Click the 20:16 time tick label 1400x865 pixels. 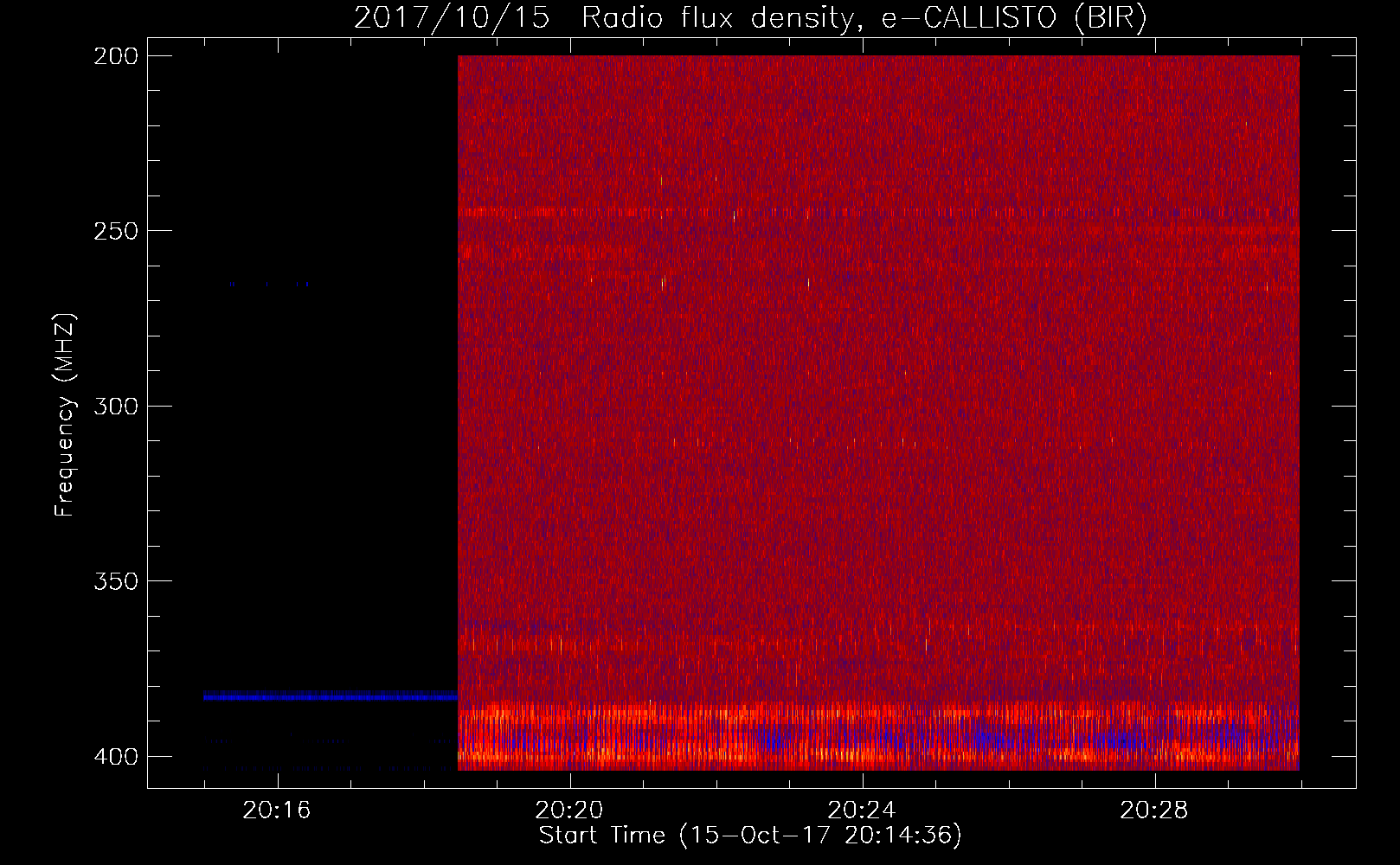click(x=277, y=811)
